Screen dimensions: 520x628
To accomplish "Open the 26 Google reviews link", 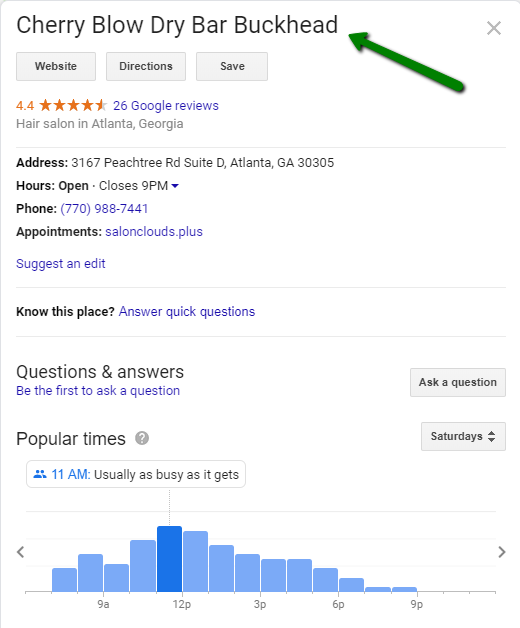I will pyautogui.click(x=166, y=105).
